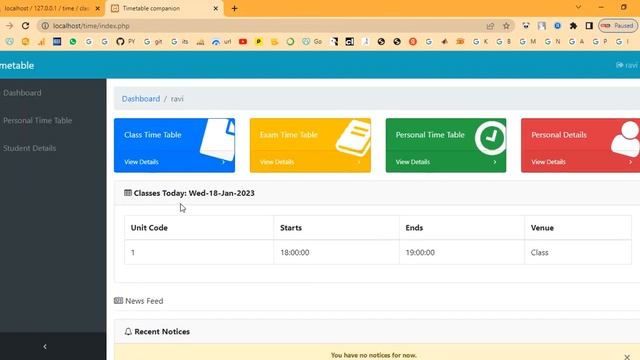This screenshot has width=640, height=360.
Task: Click the forward navigation arrow
Action: (x=9, y=26)
